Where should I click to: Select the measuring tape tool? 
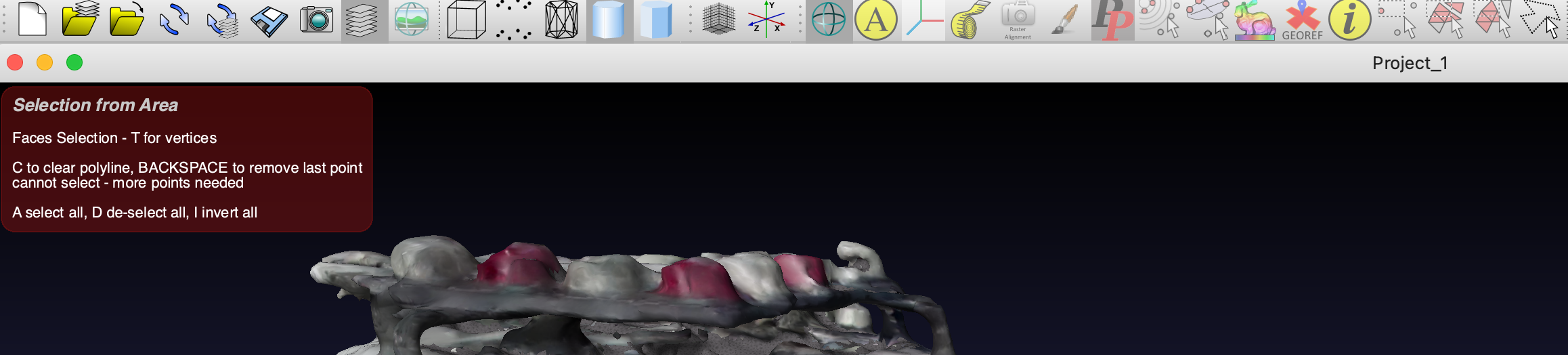coord(971,20)
